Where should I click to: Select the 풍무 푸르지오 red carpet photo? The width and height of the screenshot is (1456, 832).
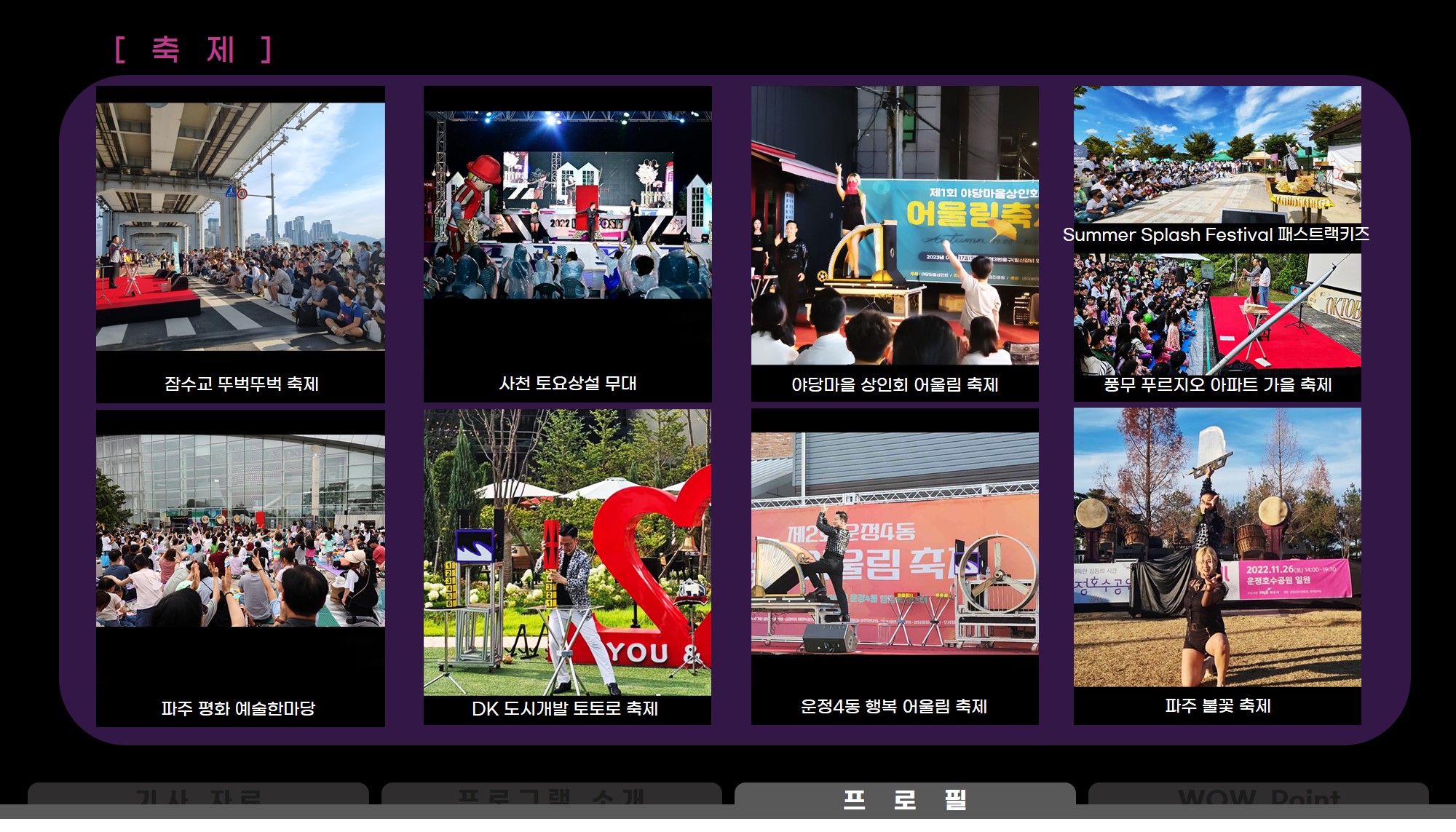click(1216, 313)
